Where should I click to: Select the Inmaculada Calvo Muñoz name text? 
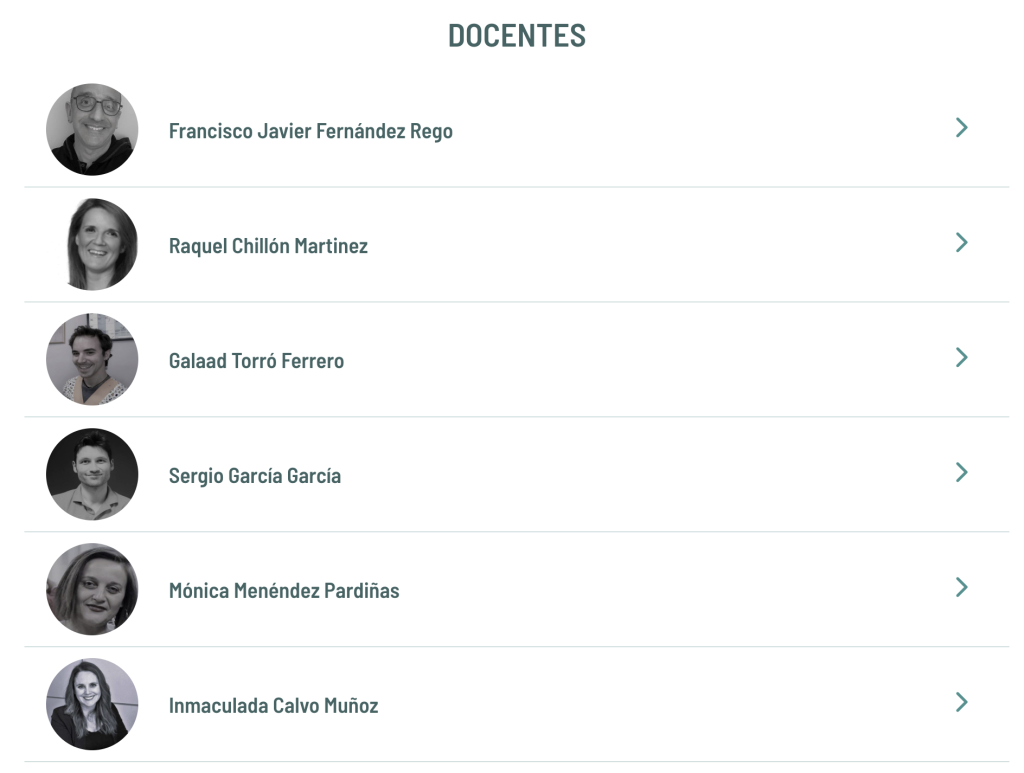[274, 706]
